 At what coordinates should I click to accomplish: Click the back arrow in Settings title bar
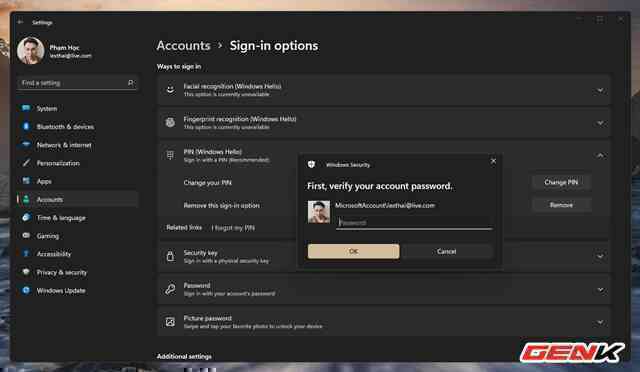tap(20, 22)
